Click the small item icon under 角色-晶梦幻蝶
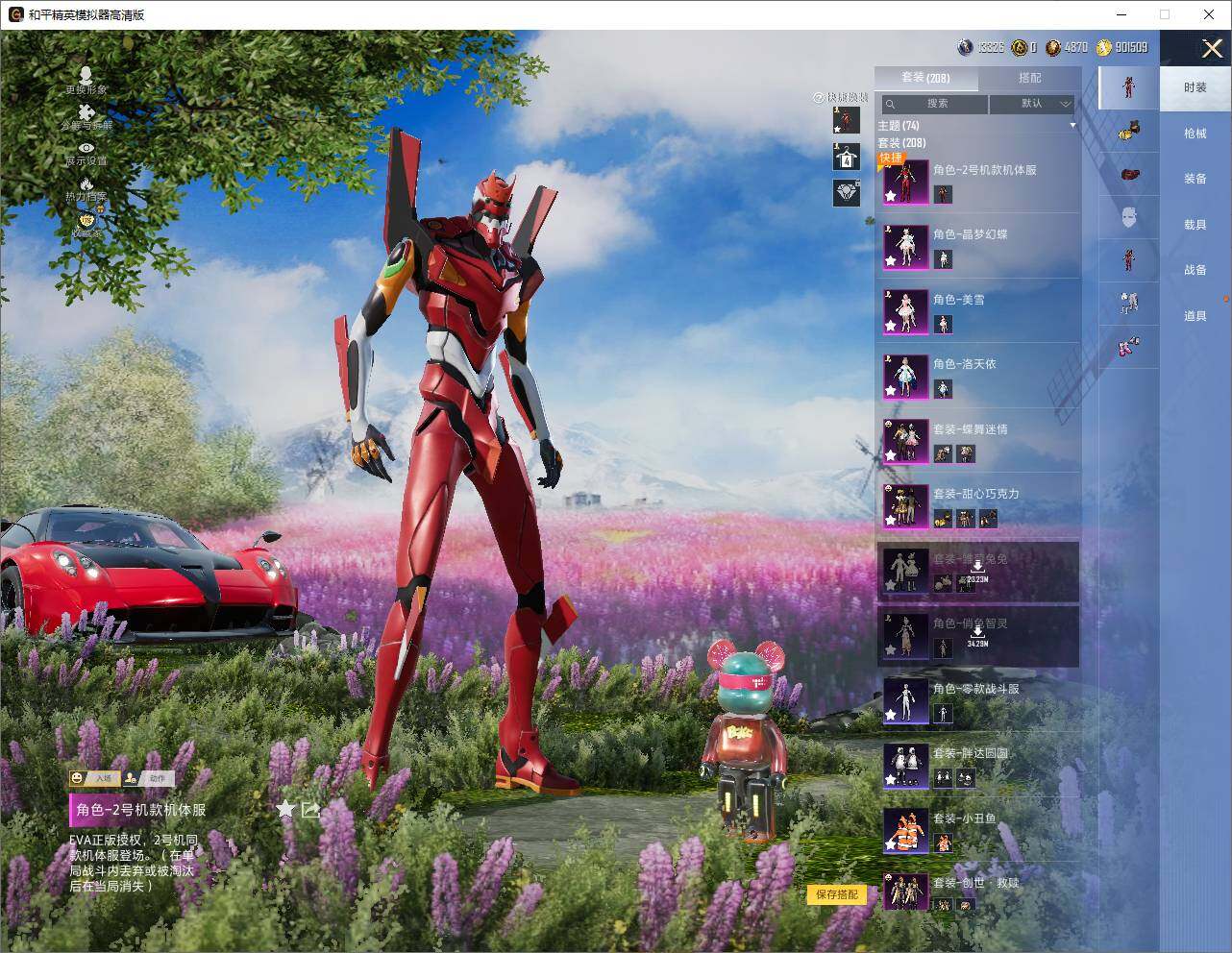The width and height of the screenshot is (1232, 953). (x=943, y=259)
